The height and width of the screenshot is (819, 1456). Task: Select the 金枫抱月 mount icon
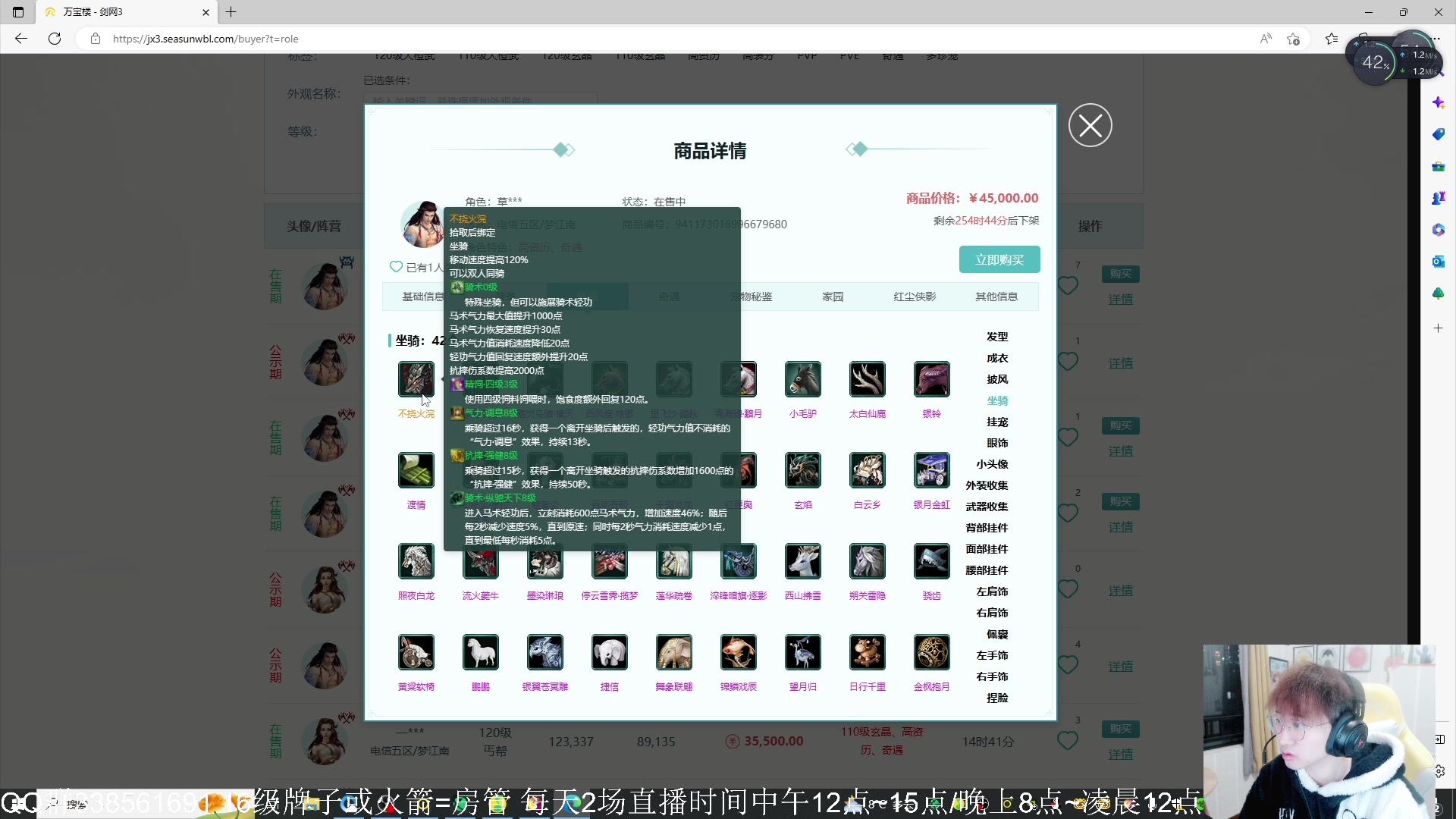click(x=932, y=652)
